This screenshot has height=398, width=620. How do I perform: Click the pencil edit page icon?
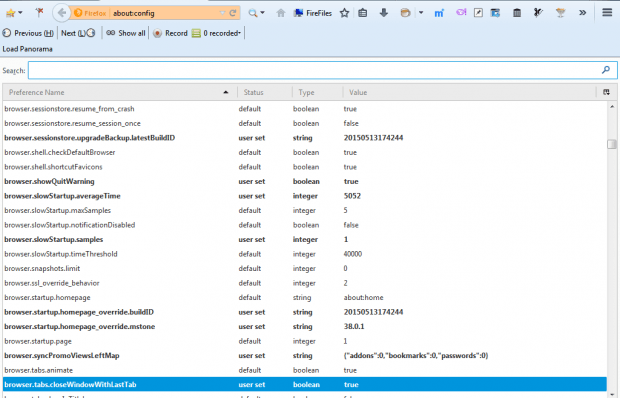[478, 13]
